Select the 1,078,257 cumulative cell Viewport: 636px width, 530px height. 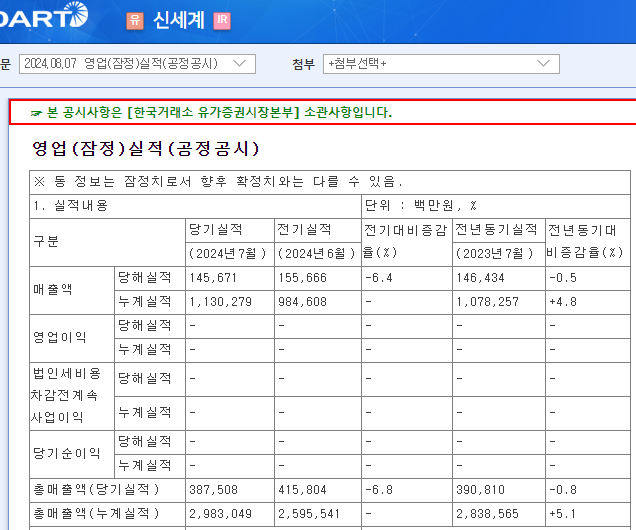(499, 302)
